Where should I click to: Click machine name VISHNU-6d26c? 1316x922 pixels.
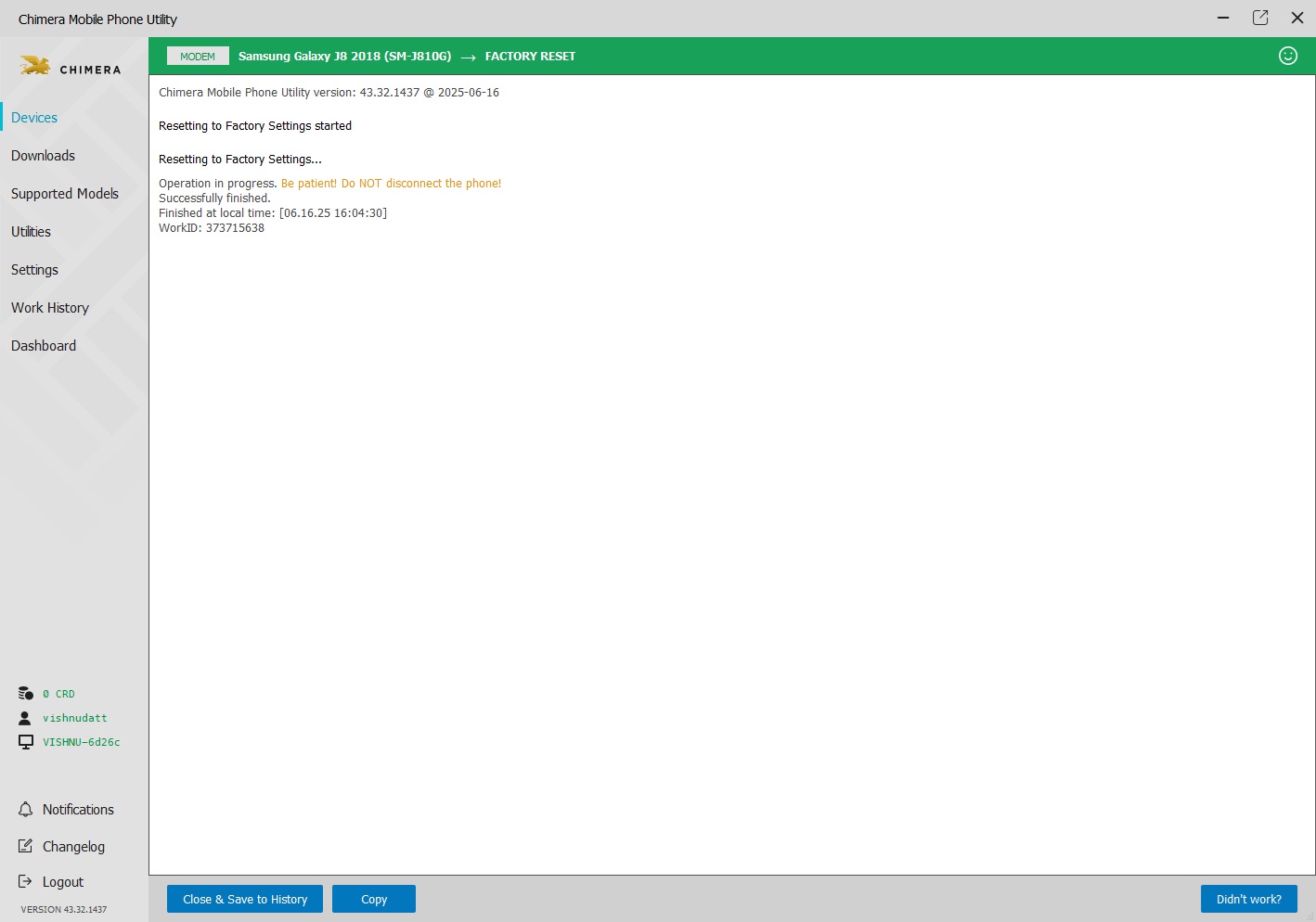tap(81, 742)
